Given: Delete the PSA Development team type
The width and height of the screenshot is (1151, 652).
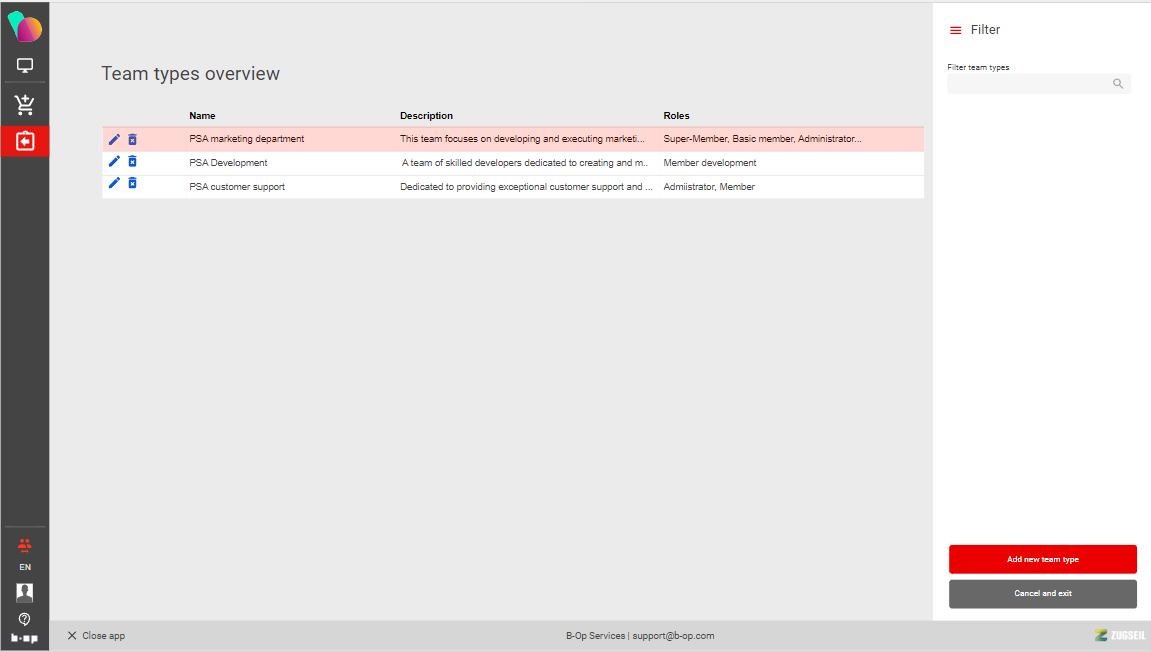Looking at the screenshot, I should click(132, 161).
